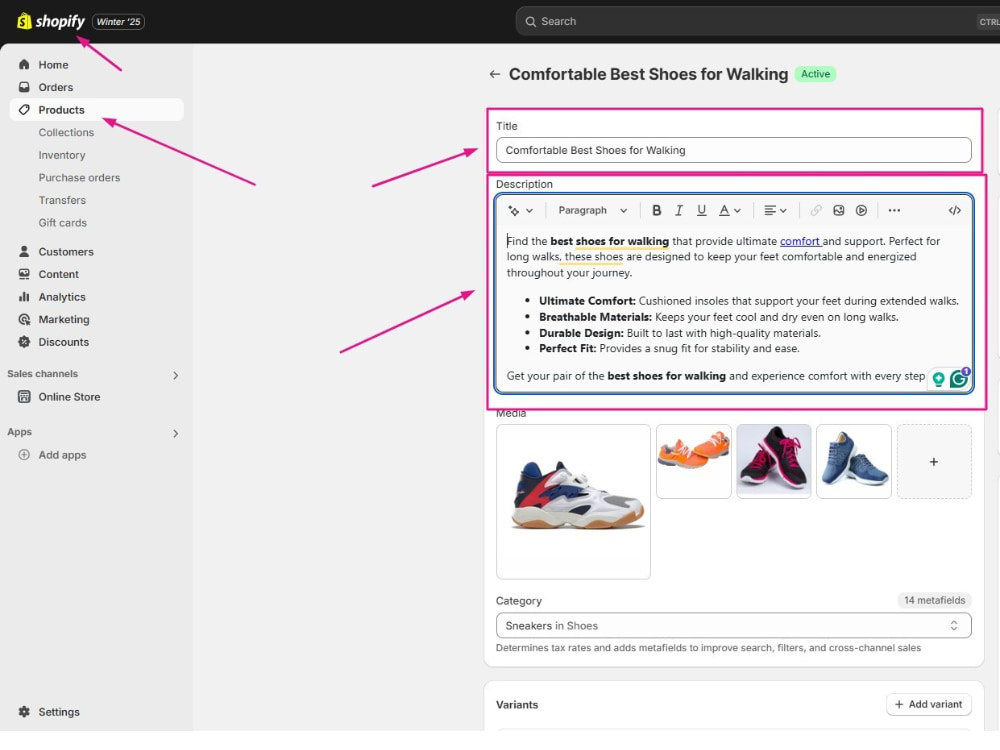Go to Transfers

pos(62,200)
